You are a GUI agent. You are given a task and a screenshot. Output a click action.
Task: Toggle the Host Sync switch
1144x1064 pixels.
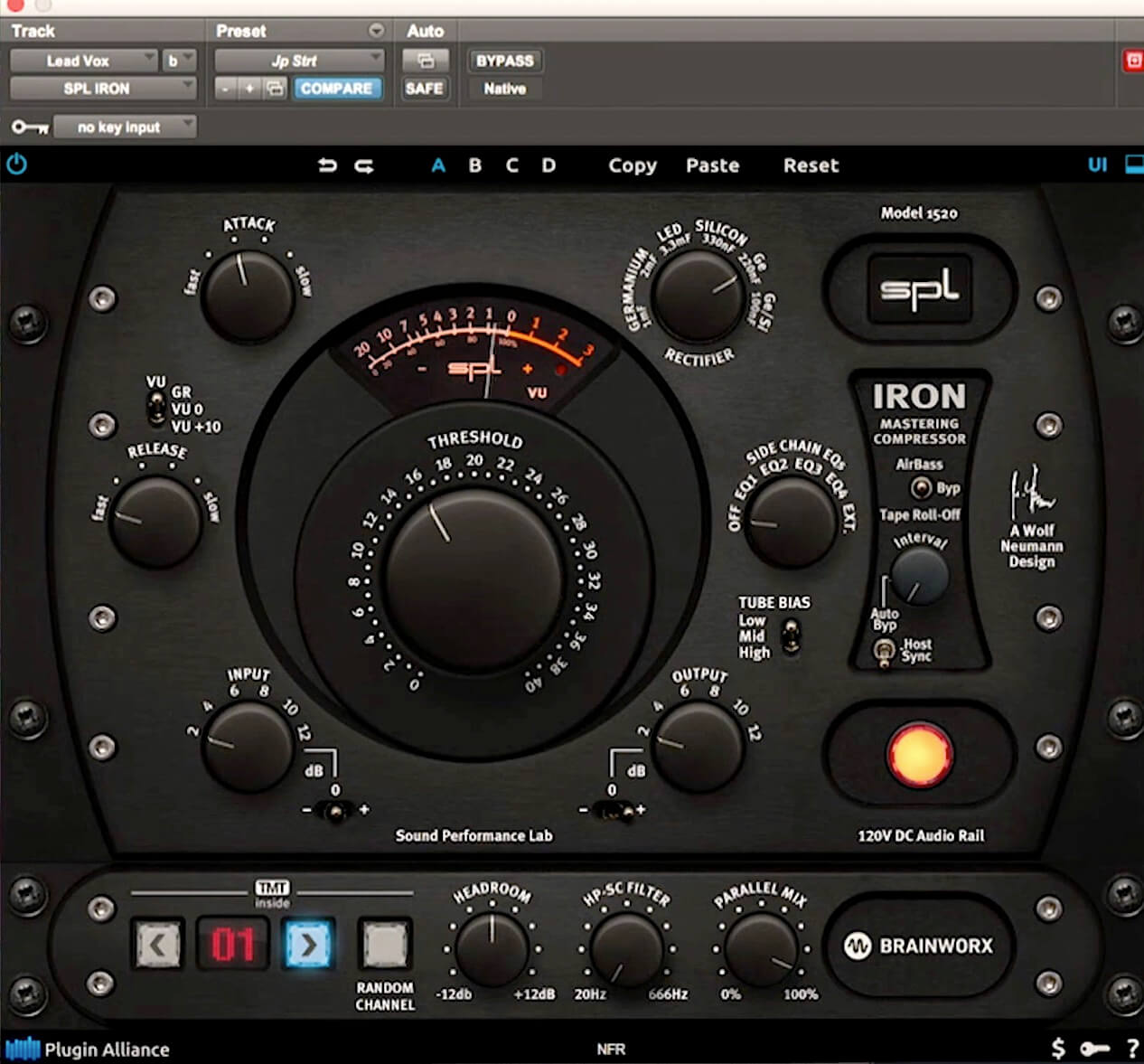tap(883, 651)
